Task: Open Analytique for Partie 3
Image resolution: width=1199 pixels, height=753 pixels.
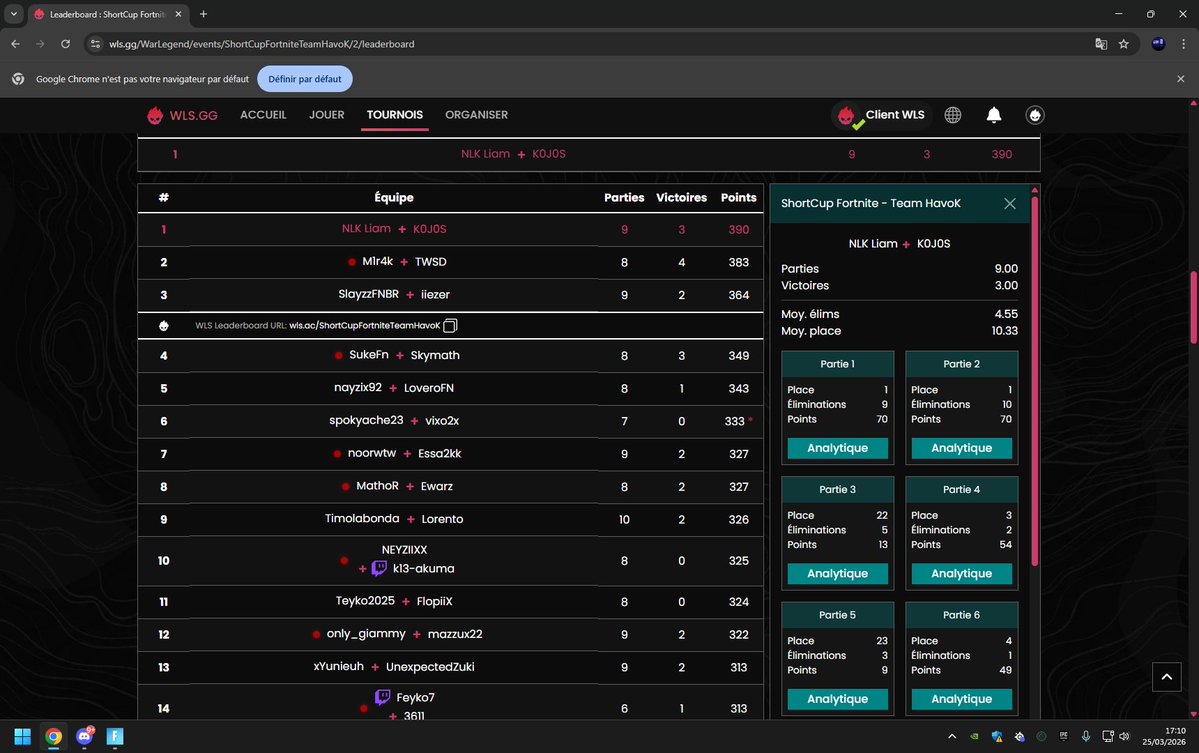Action: coord(837,573)
